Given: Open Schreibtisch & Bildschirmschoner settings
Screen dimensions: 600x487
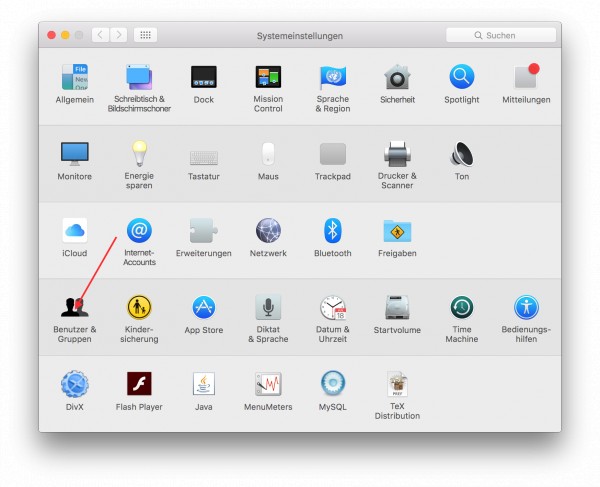Looking at the screenshot, I should tap(139, 77).
